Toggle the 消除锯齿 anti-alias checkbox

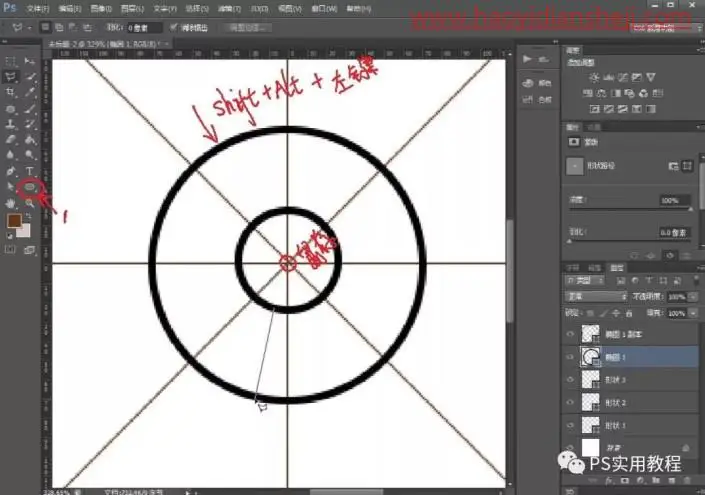pyautogui.click(x=173, y=28)
